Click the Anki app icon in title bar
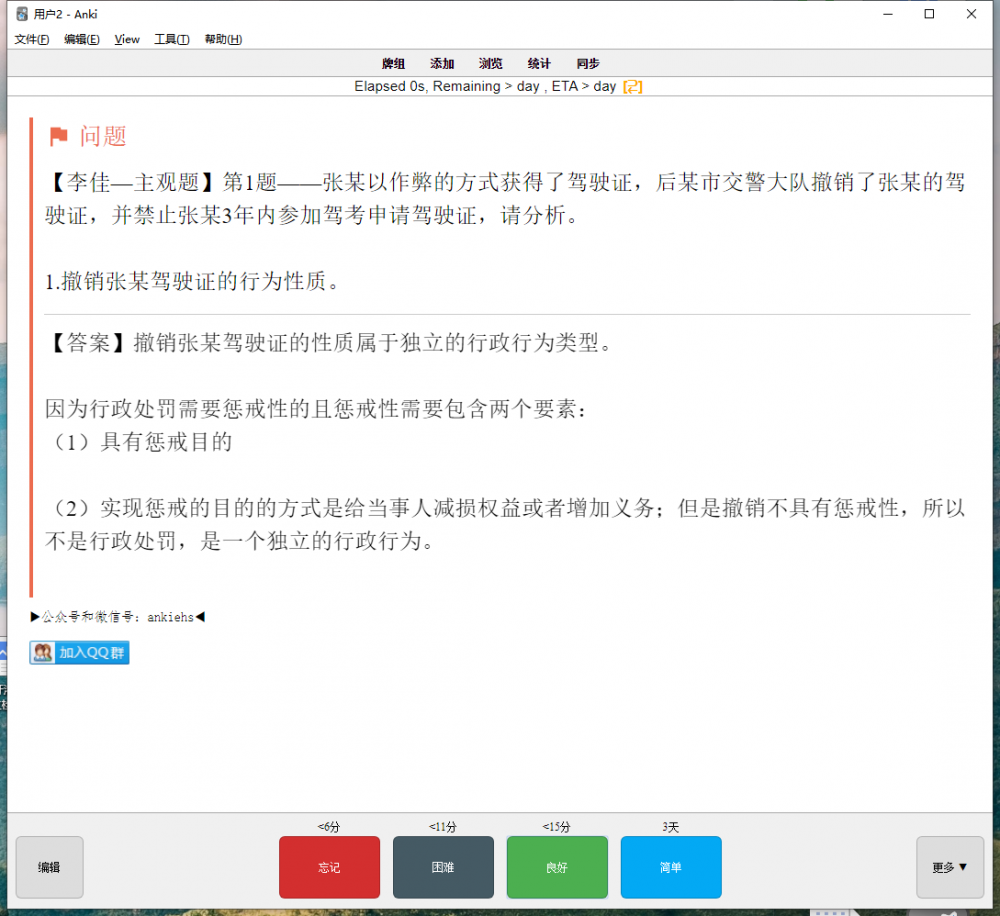The height and width of the screenshot is (916, 1000). coord(22,14)
